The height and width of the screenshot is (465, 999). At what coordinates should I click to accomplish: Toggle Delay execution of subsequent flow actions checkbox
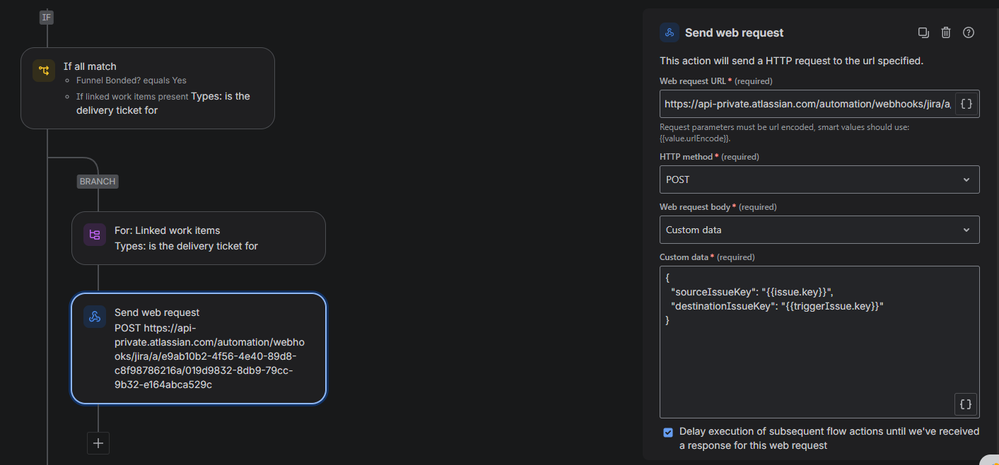click(668, 433)
